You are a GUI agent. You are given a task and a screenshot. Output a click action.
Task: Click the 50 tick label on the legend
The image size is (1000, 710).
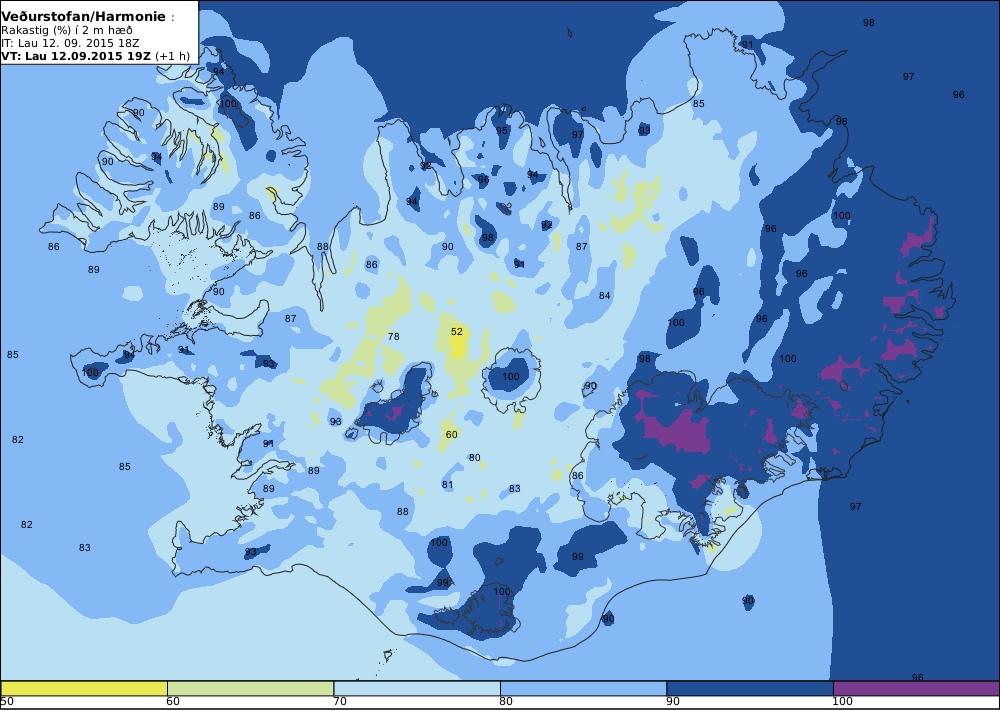click(7, 702)
